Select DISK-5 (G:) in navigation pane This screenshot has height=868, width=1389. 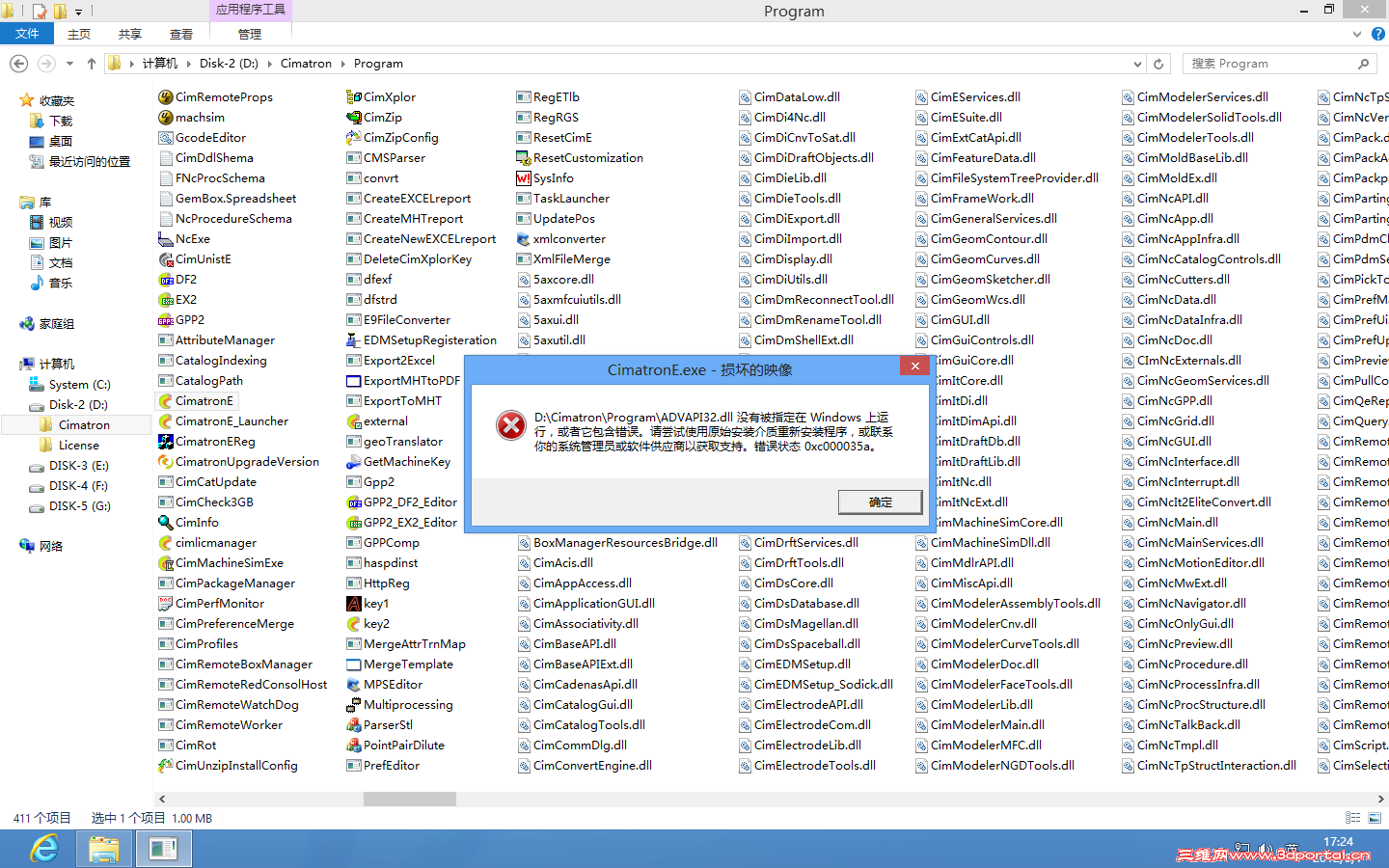tap(80, 506)
